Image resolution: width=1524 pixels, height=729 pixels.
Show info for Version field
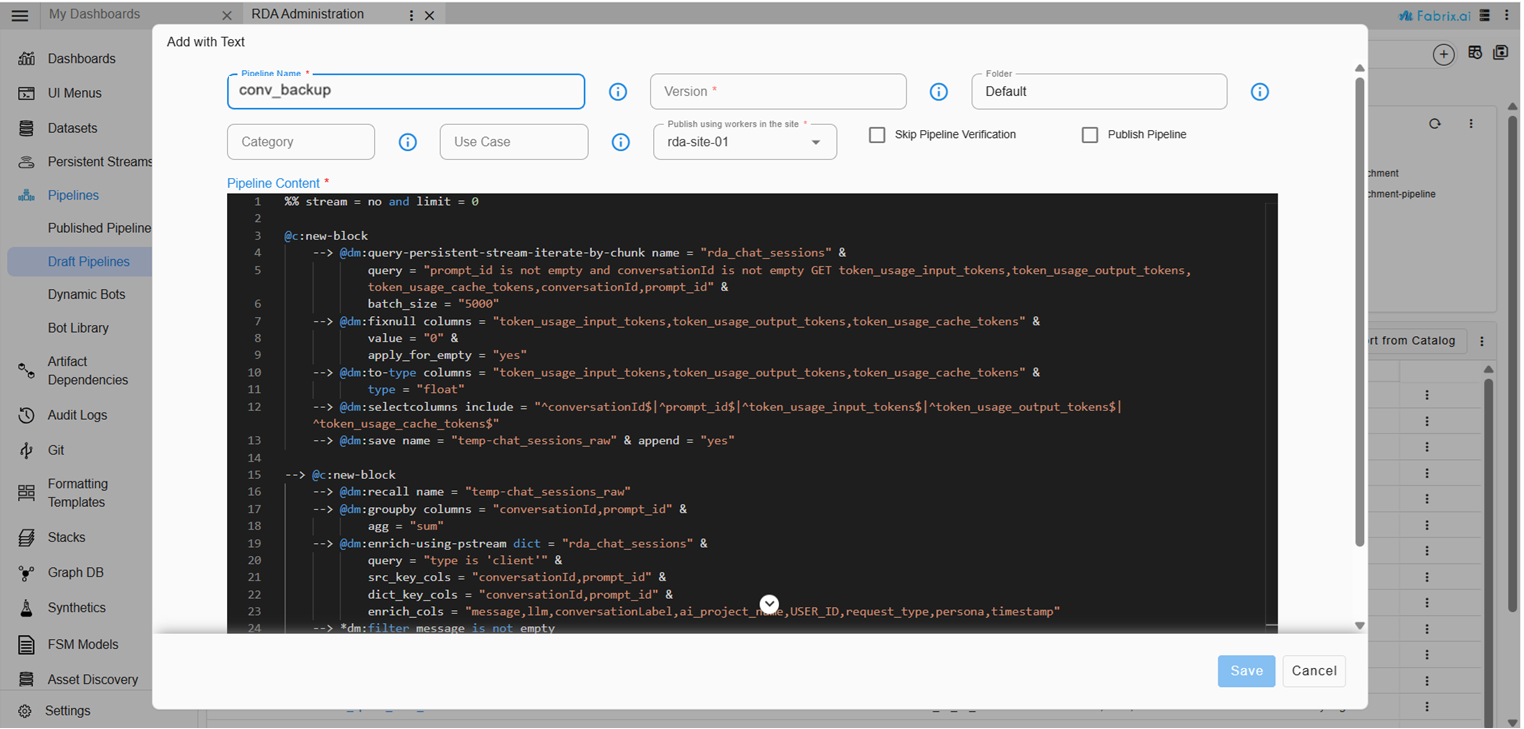[938, 92]
